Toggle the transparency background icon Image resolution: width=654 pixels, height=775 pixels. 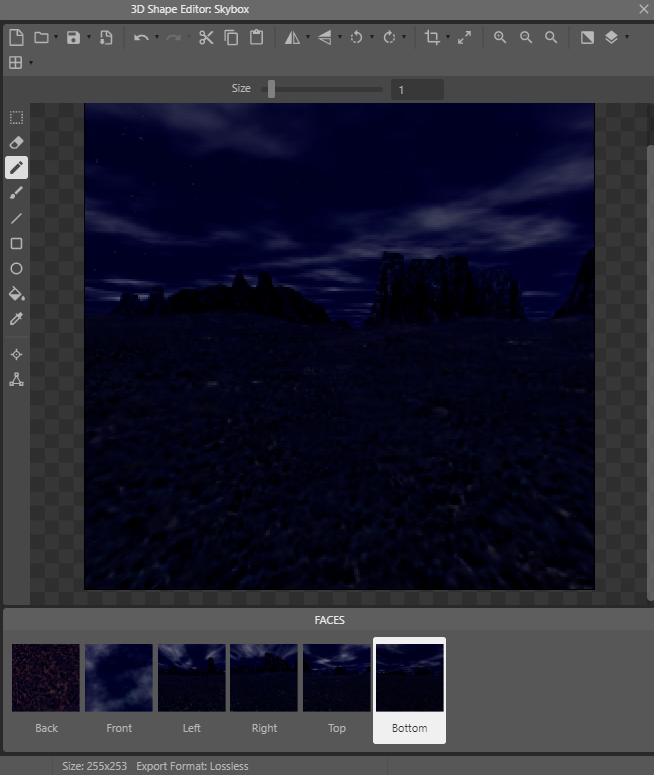click(x=587, y=38)
